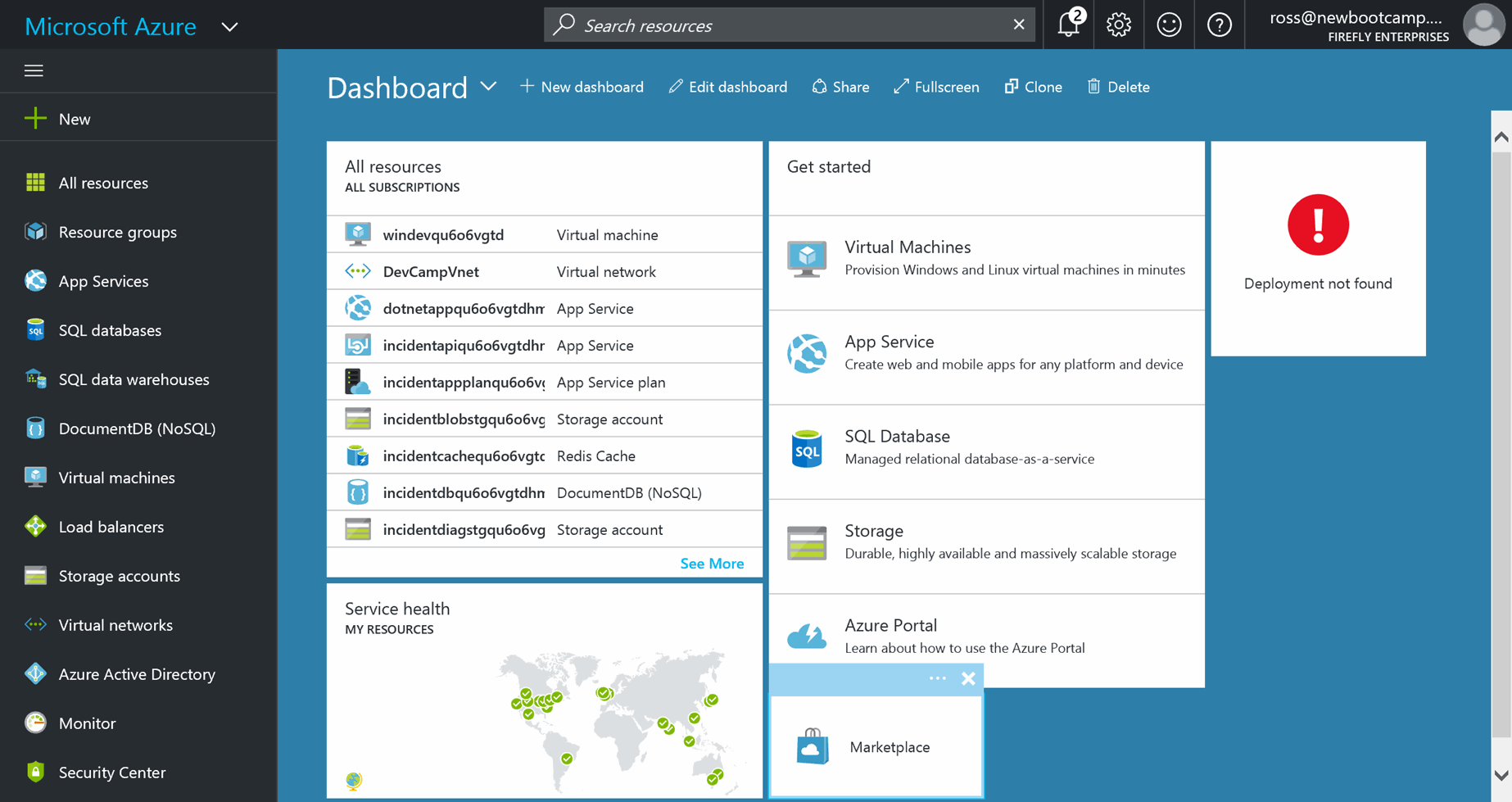Screen dimensions: 1512x802
Task: Click the Service health tile title
Action: 397,609
